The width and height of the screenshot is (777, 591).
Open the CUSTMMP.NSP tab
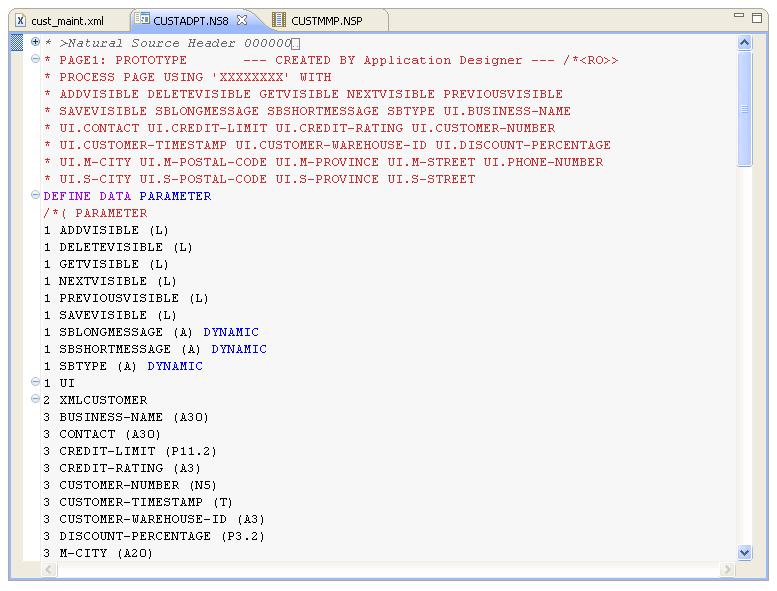click(x=326, y=21)
